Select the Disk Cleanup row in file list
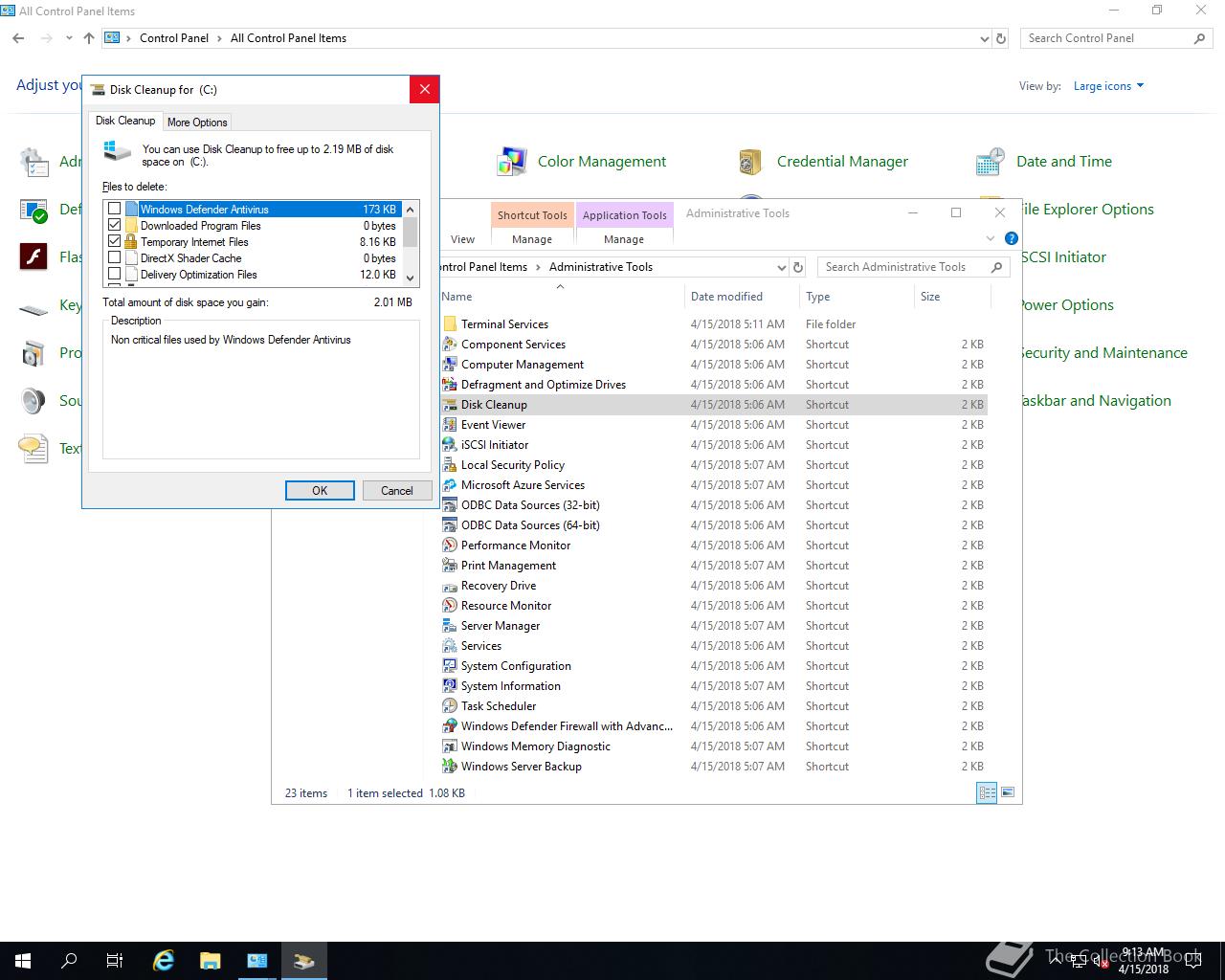 pyautogui.click(x=713, y=405)
